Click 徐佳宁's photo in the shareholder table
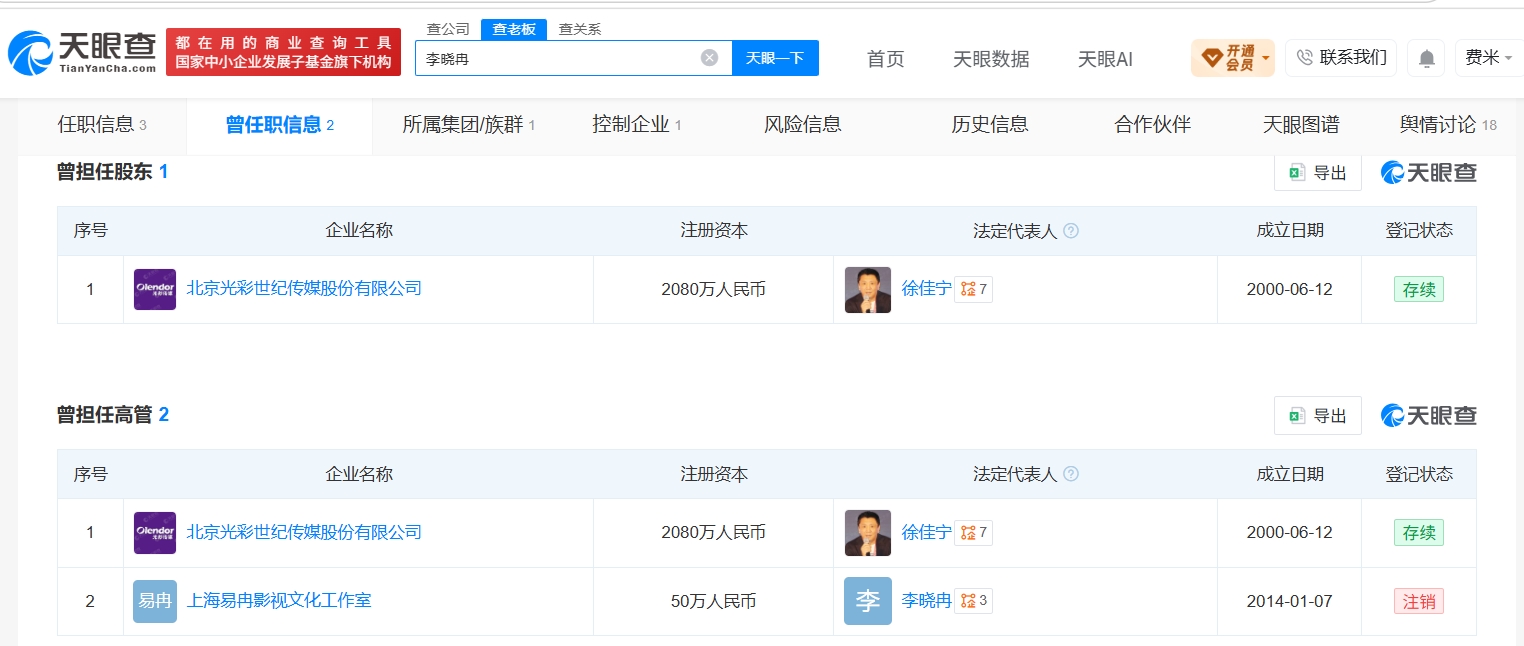This screenshot has width=1524, height=646. coord(868,290)
